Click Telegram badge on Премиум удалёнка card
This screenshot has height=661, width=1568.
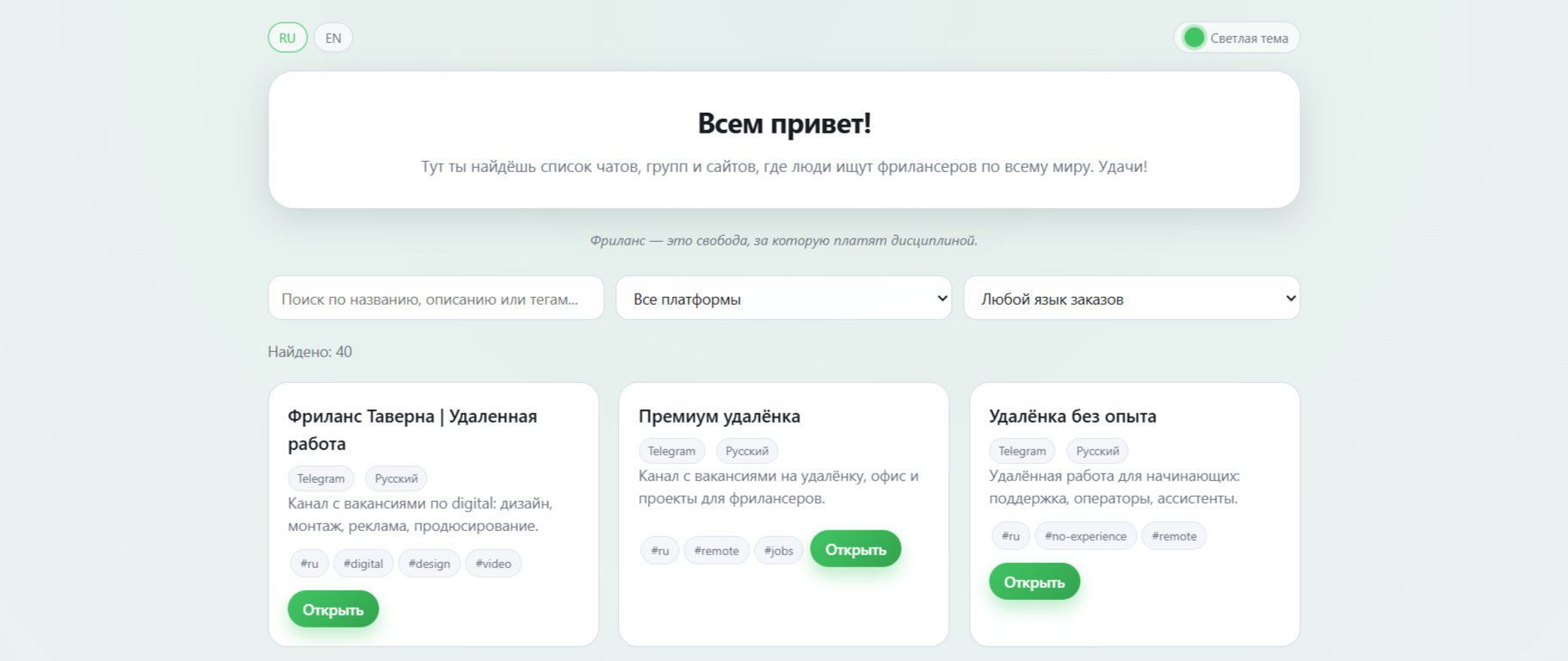pos(671,451)
